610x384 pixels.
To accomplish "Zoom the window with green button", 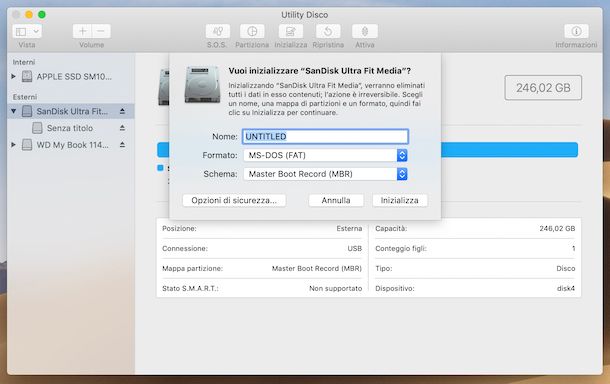I will tap(42, 15).
